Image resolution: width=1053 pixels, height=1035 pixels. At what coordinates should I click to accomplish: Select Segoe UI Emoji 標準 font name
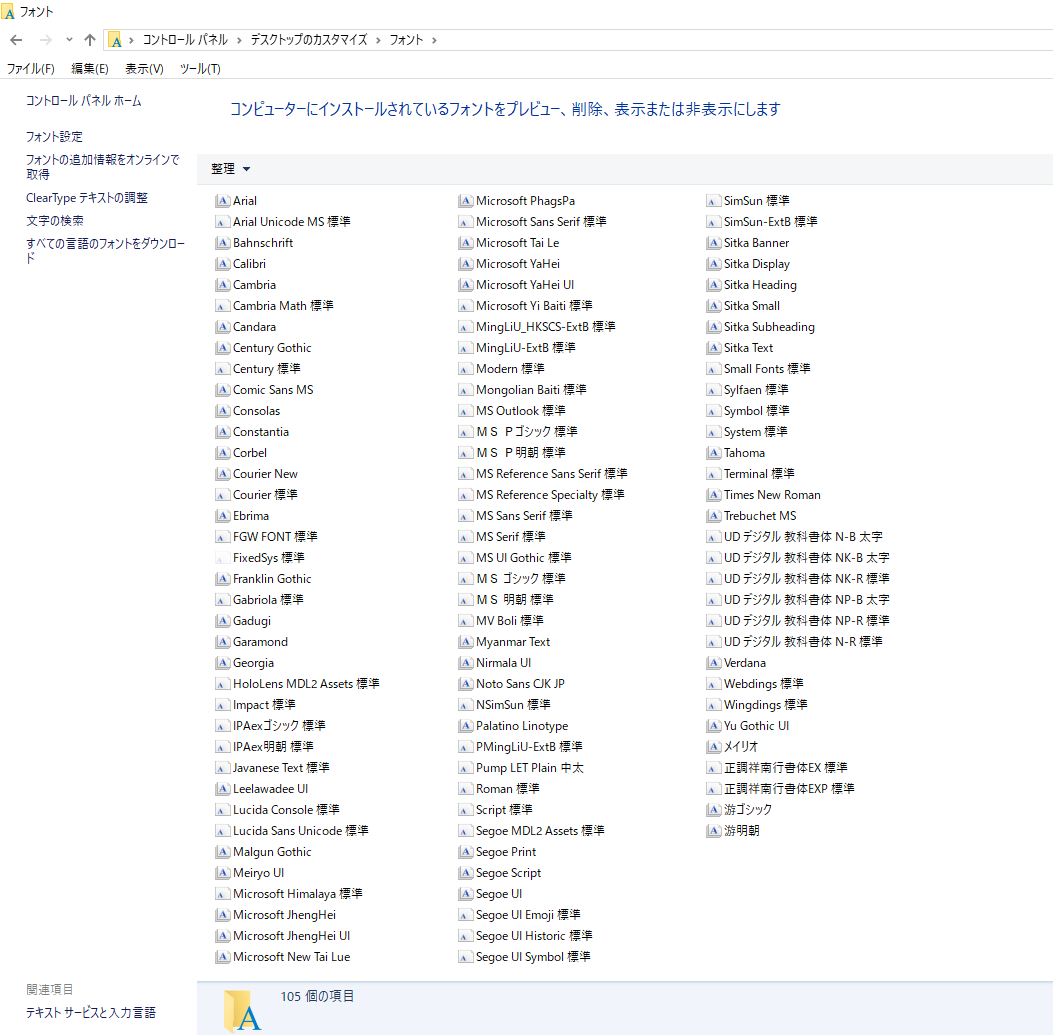pyautogui.click(x=528, y=915)
